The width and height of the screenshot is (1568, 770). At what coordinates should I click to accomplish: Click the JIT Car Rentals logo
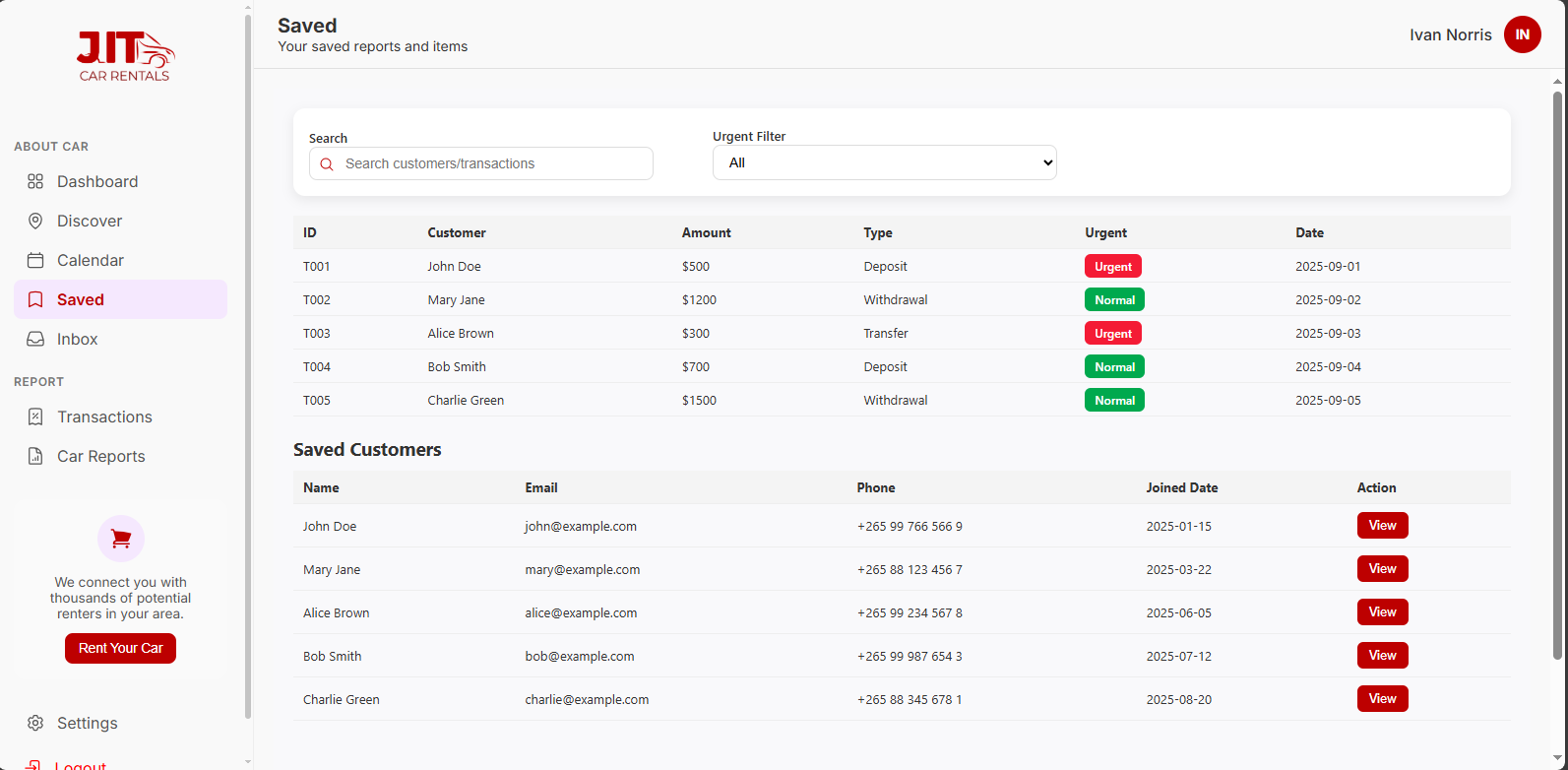(125, 56)
